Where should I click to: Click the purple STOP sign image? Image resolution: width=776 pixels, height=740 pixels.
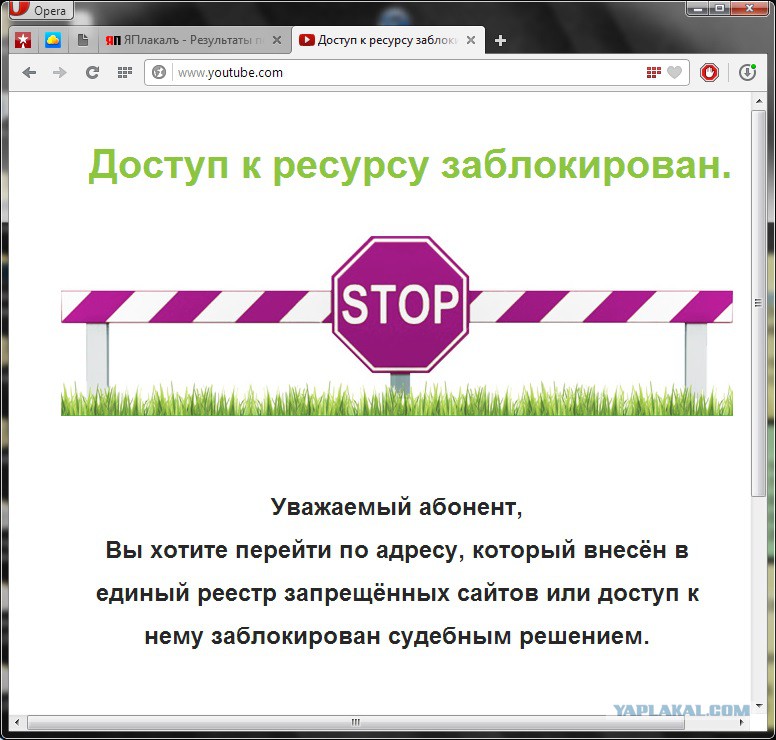400,304
